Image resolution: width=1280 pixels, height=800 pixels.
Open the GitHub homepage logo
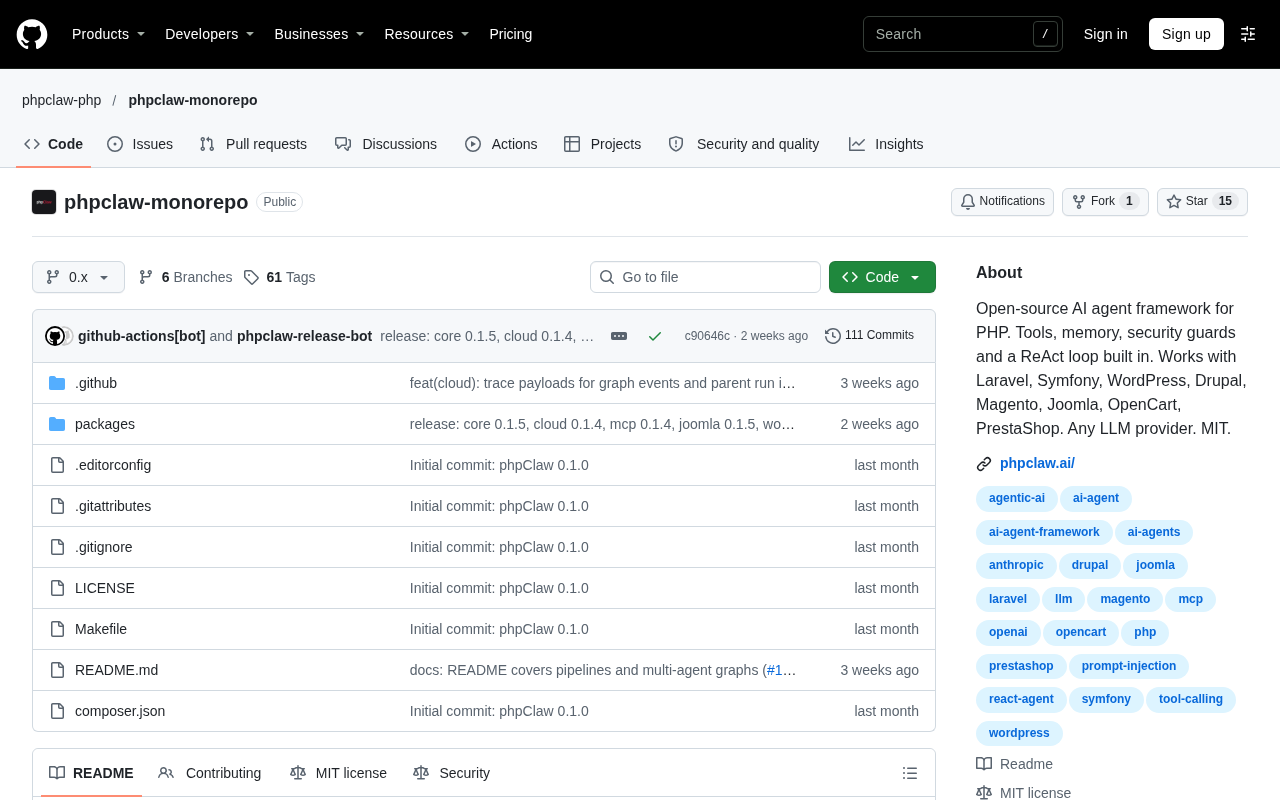(32, 34)
